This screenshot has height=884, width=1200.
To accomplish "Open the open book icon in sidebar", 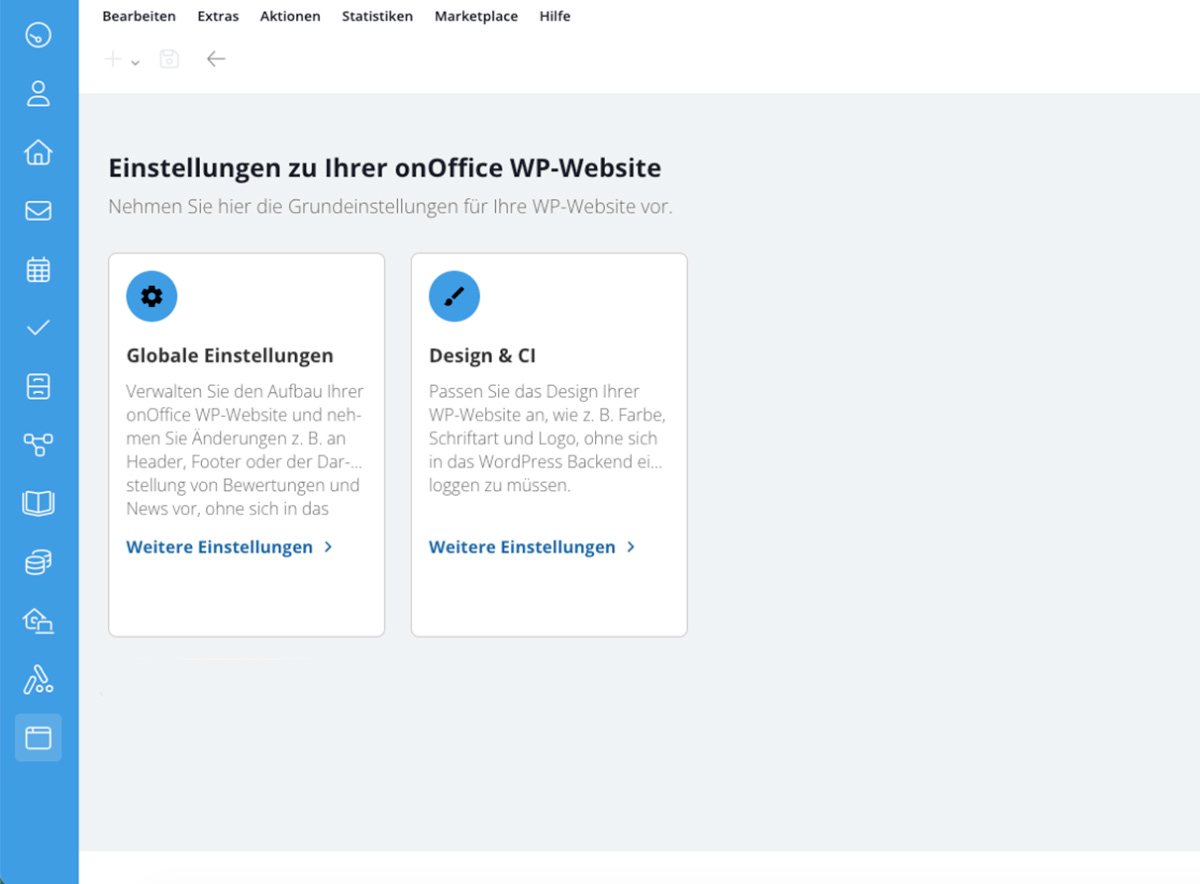I will (38, 503).
